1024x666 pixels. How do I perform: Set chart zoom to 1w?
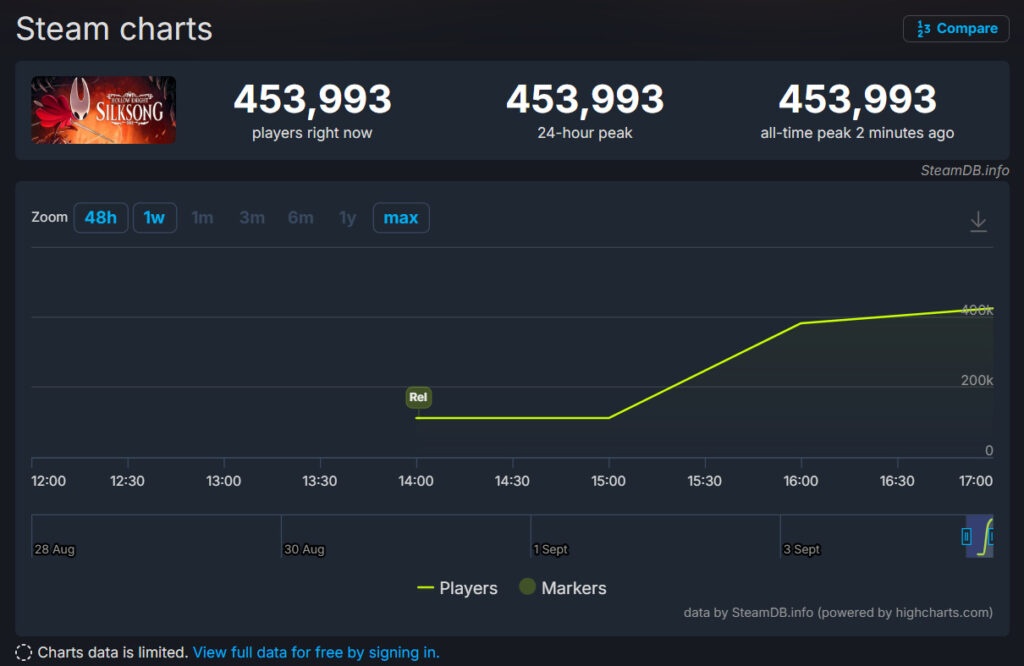coord(154,218)
